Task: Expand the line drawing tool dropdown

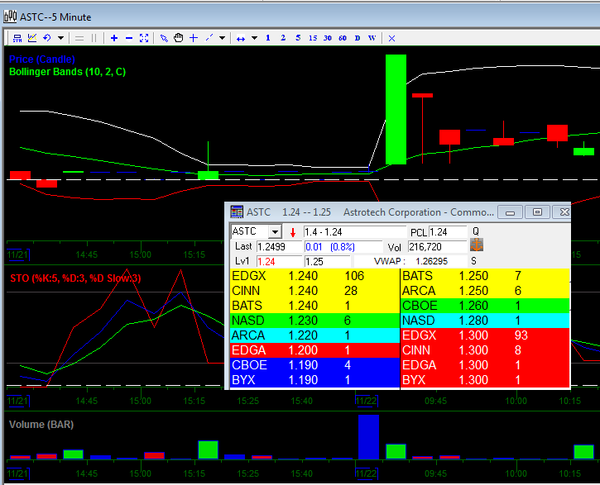Action: tap(223, 38)
